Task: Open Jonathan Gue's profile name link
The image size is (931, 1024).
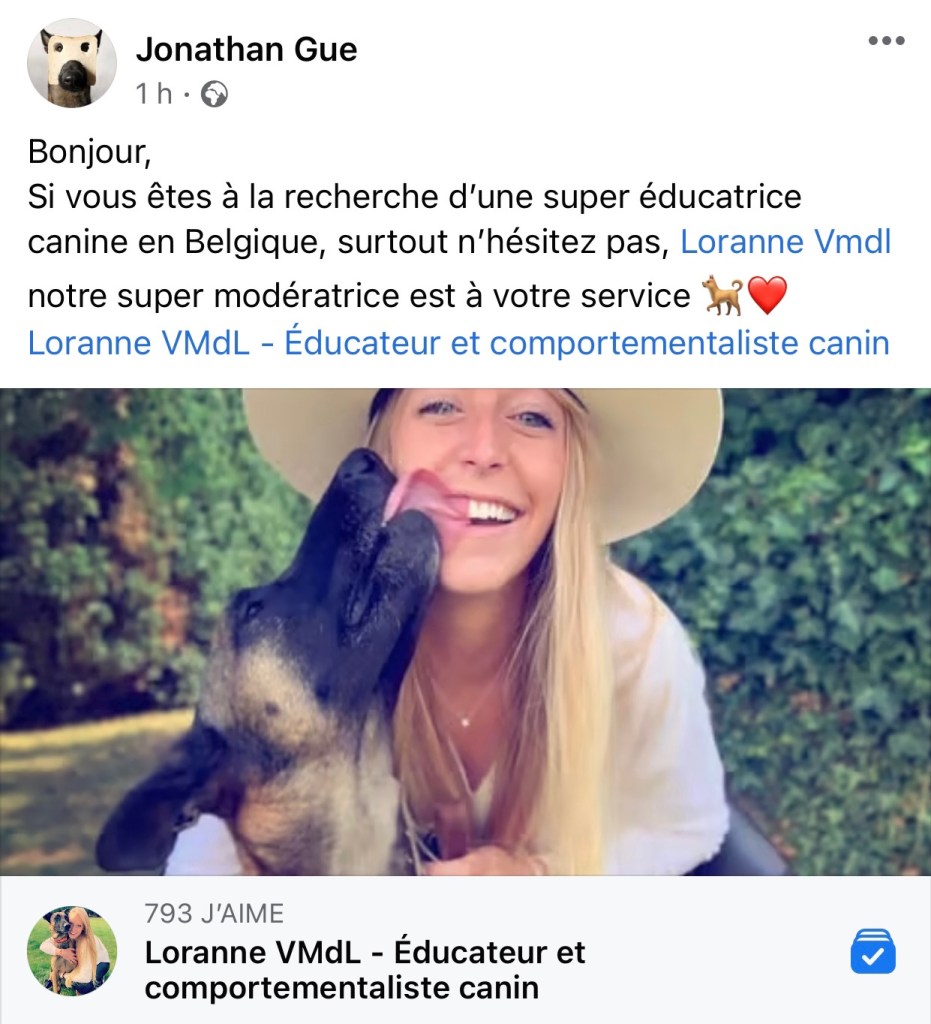Action: click(x=246, y=50)
